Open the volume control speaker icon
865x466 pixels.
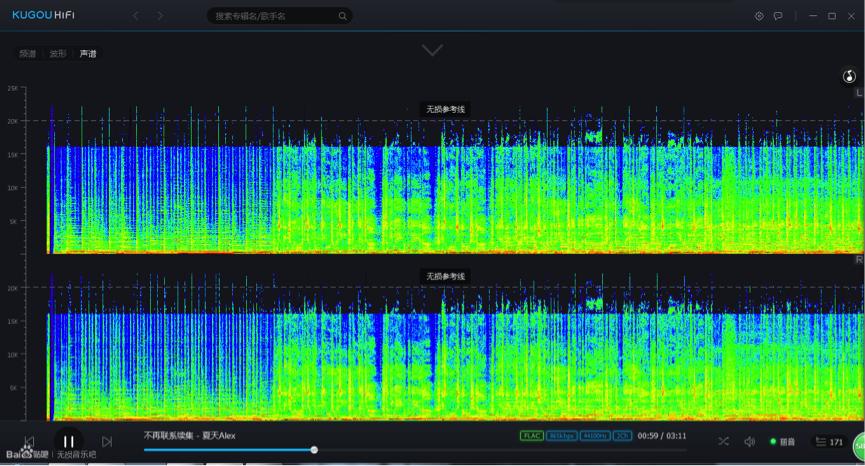[x=749, y=441]
